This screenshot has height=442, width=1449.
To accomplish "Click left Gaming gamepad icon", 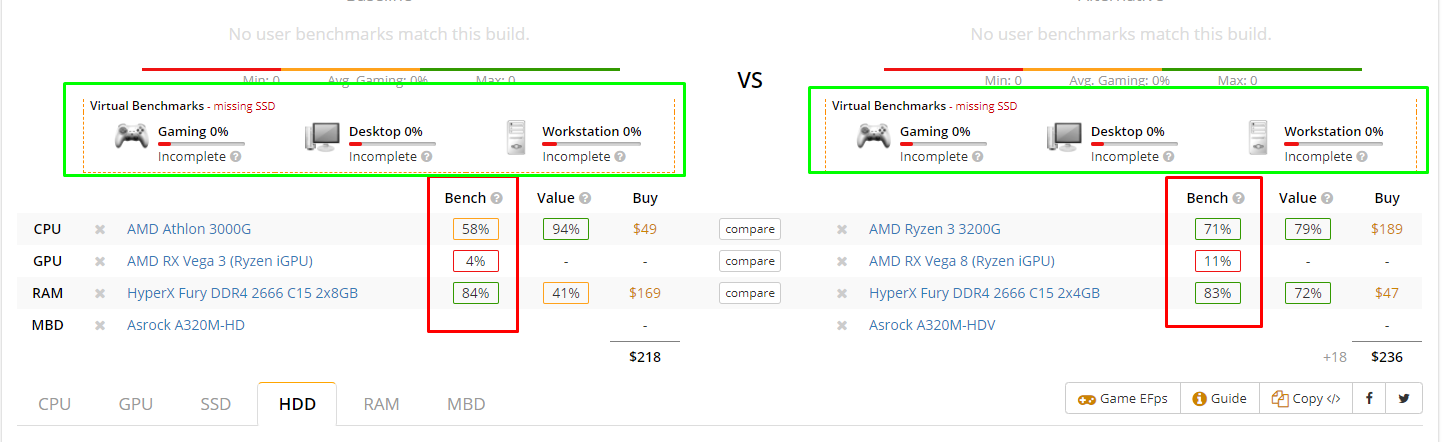I will pos(131,136).
